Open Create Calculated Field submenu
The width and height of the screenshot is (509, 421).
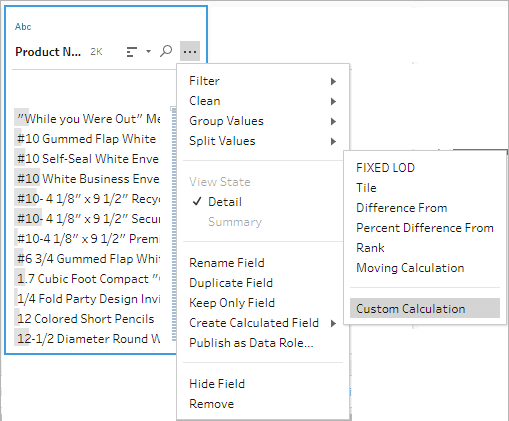(x=263, y=323)
